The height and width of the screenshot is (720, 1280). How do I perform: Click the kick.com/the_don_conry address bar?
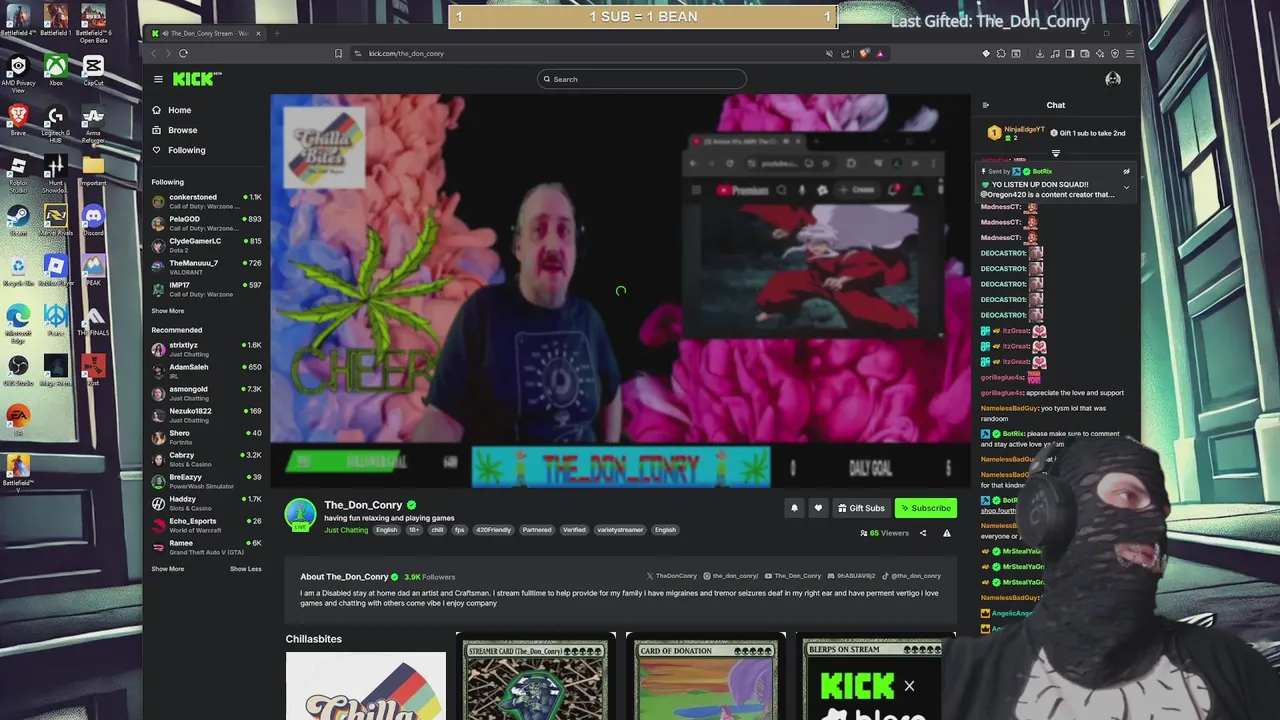click(406, 53)
